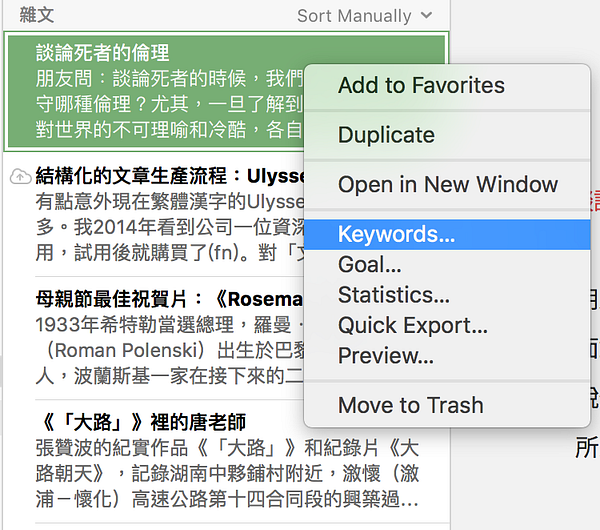Open Preview… from the context menu

coord(386,356)
